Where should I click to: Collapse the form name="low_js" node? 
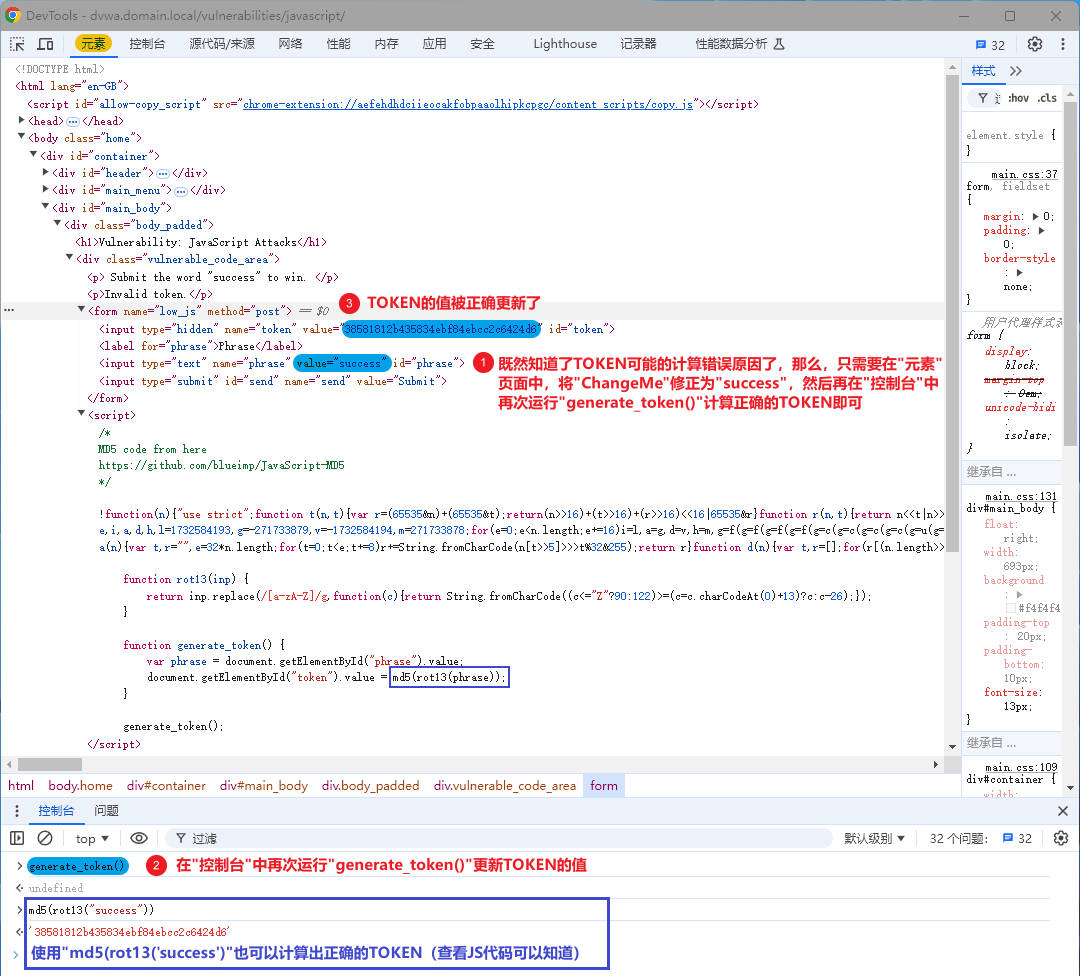[x=81, y=310]
